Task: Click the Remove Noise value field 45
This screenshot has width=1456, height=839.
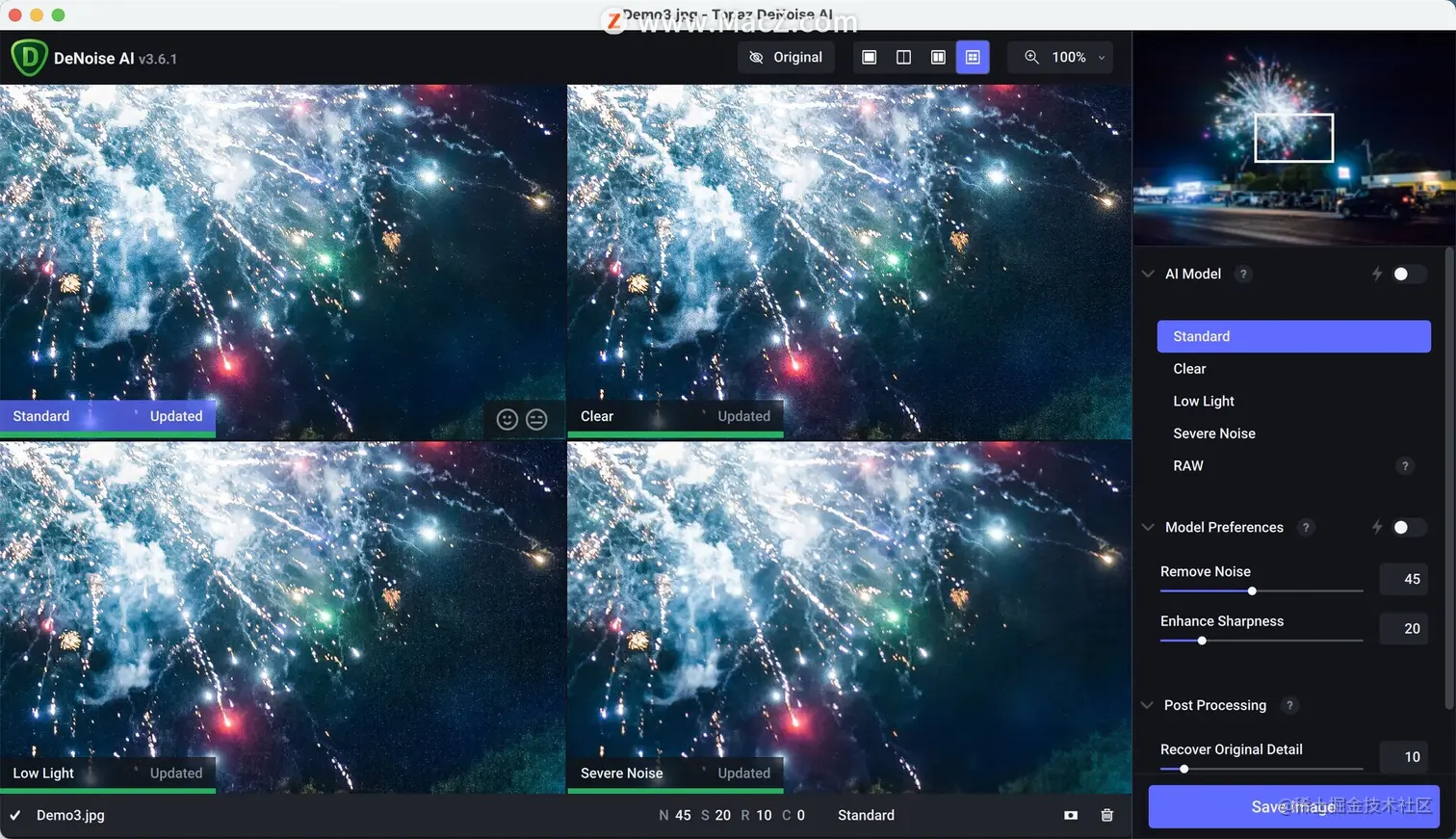Action: (1404, 579)
